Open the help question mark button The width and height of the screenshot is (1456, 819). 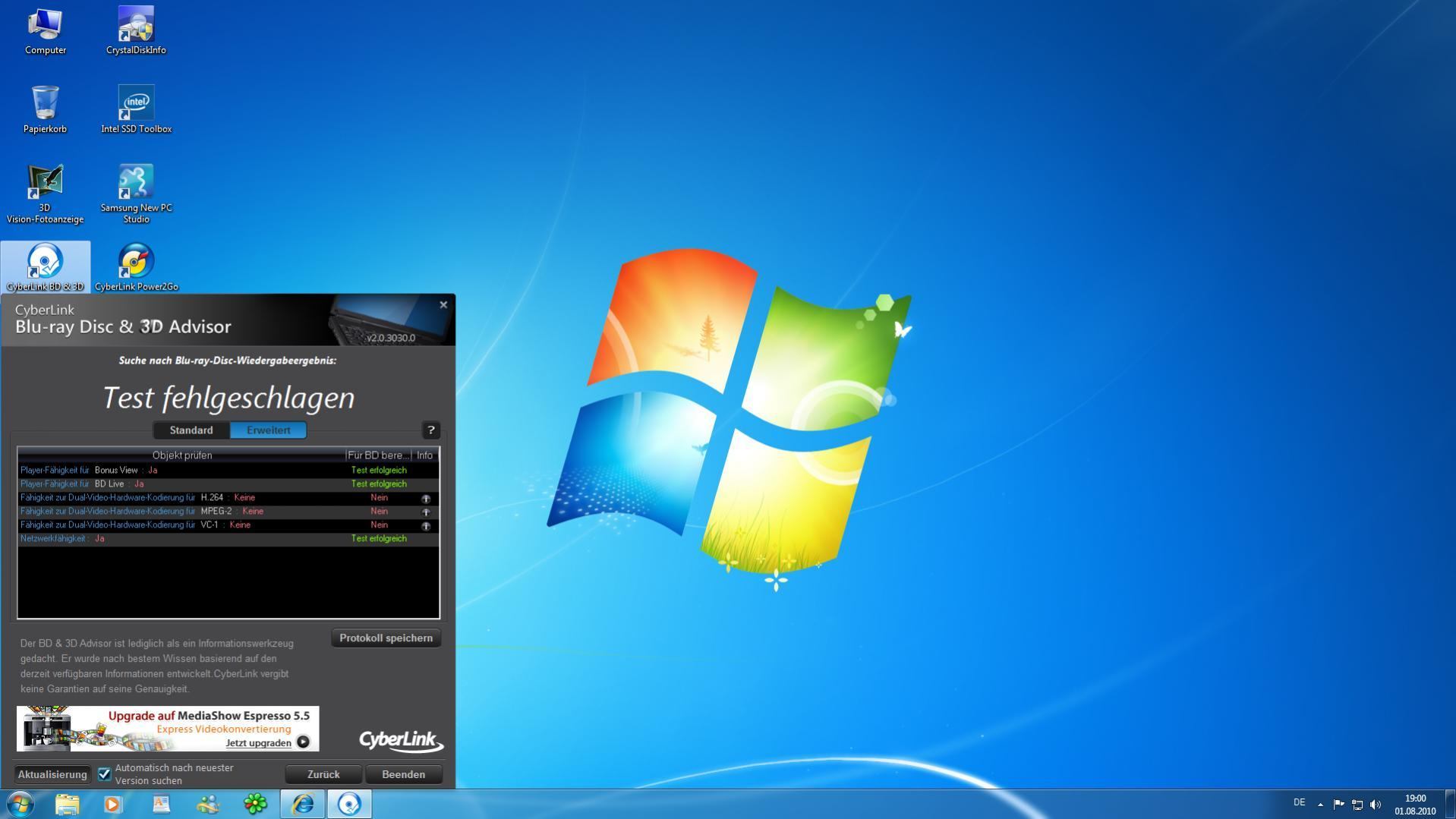tap(430, 430)
